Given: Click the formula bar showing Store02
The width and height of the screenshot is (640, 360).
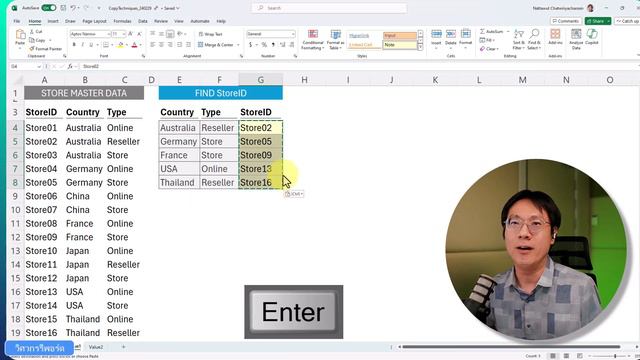Looking at the screenshot, I should tap(359, 66).
